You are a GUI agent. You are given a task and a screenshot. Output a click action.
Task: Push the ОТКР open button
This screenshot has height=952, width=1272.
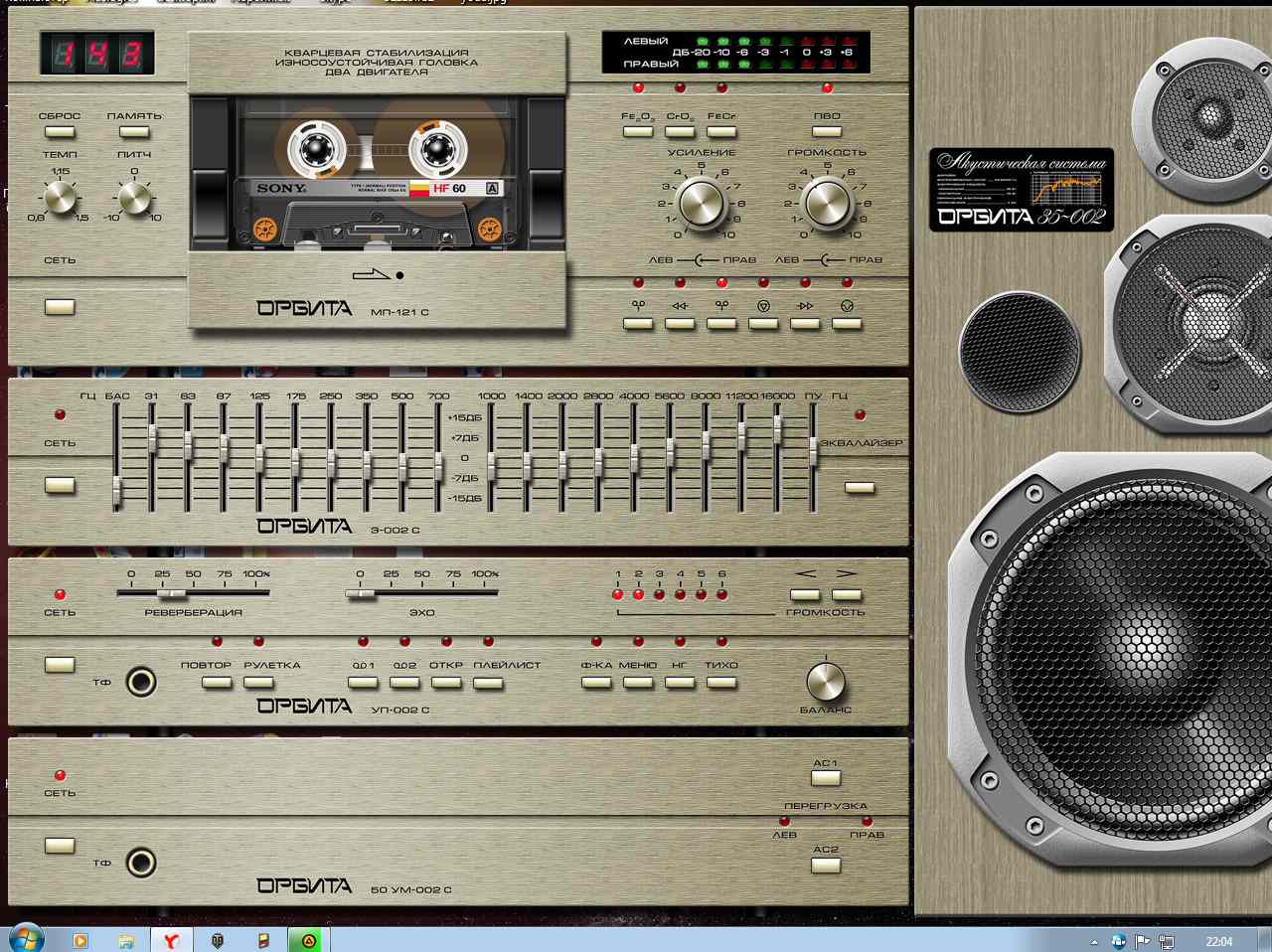click(446, 683)
